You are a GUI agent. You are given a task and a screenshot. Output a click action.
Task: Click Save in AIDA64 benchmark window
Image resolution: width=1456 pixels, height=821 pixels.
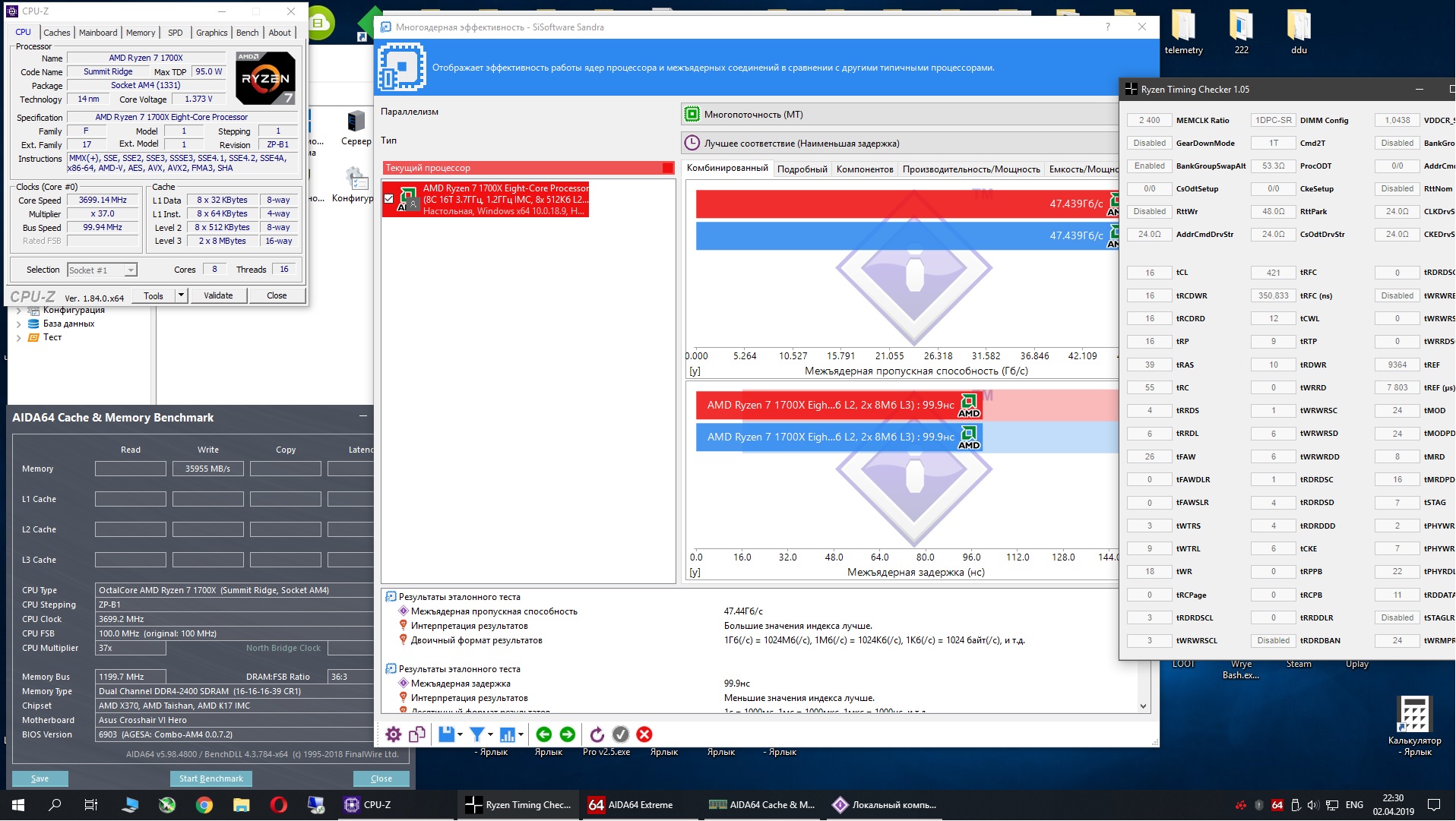coord(40,778)
